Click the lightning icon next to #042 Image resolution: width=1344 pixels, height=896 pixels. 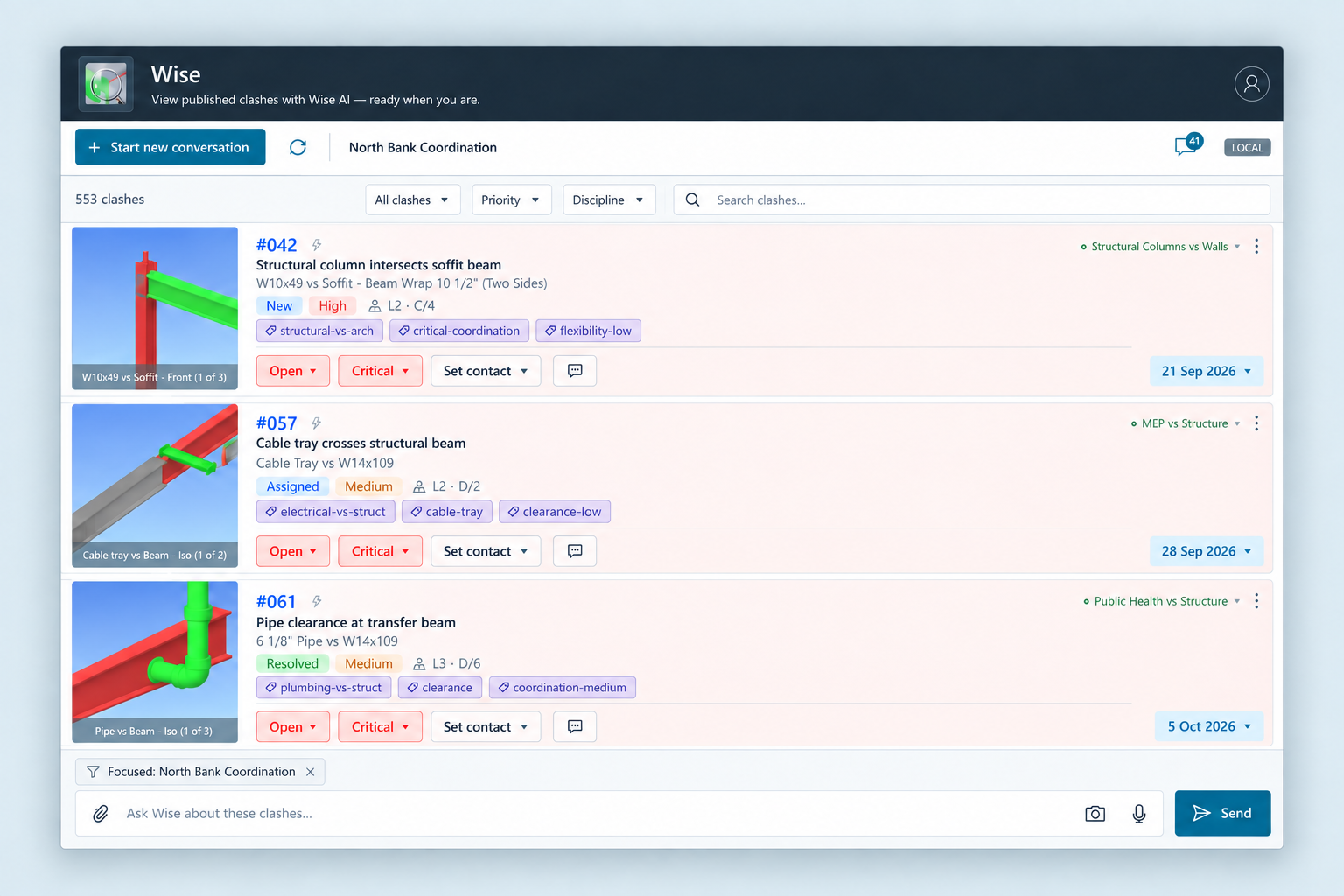click(x=317, y=245)
